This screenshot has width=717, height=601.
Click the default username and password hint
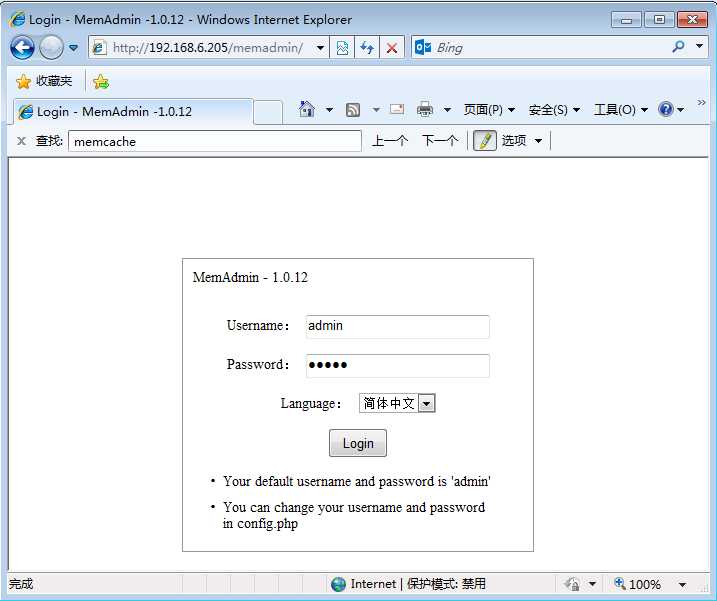[357, 481]
